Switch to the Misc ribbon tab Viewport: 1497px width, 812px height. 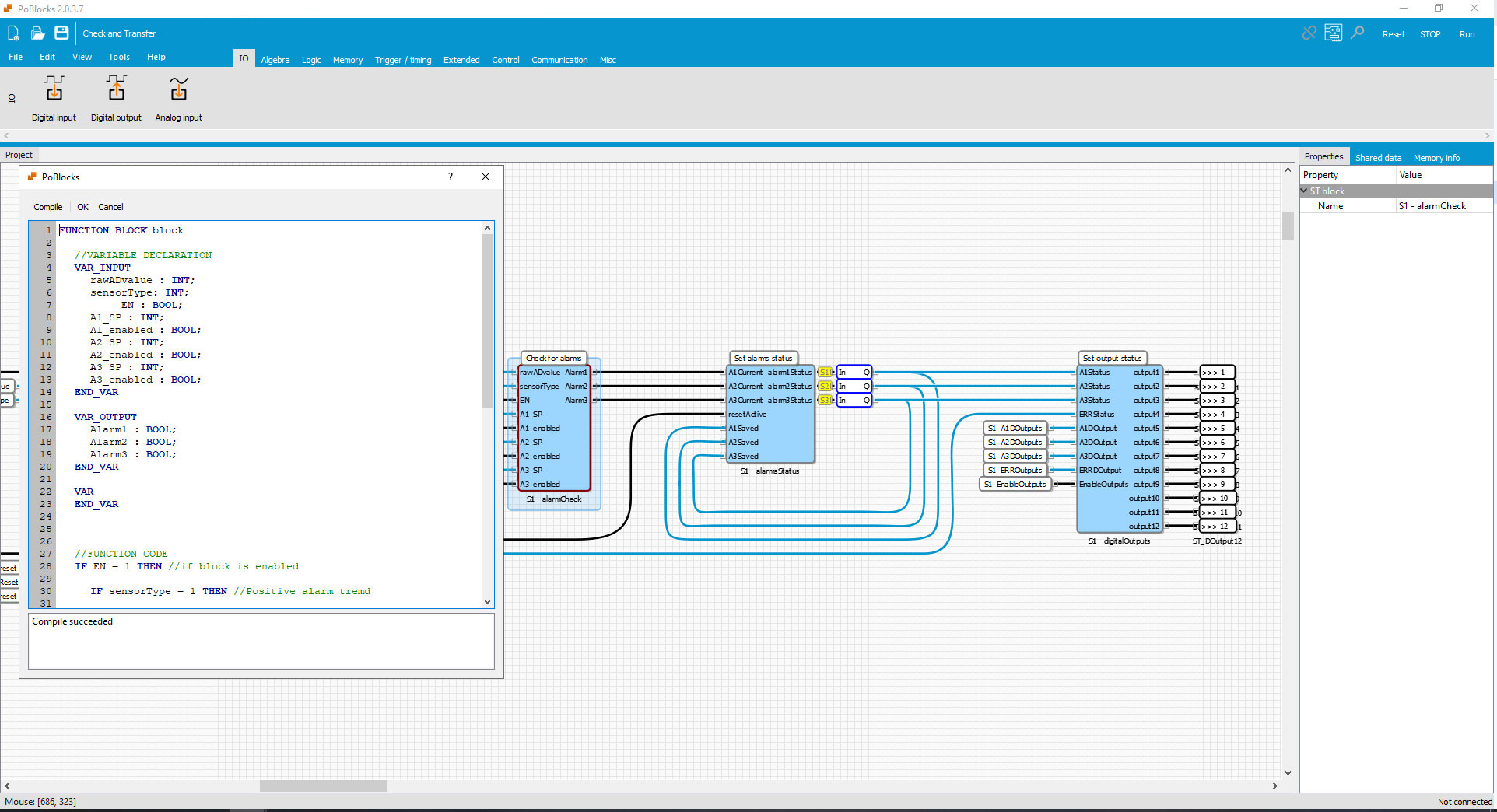[608, 60]
